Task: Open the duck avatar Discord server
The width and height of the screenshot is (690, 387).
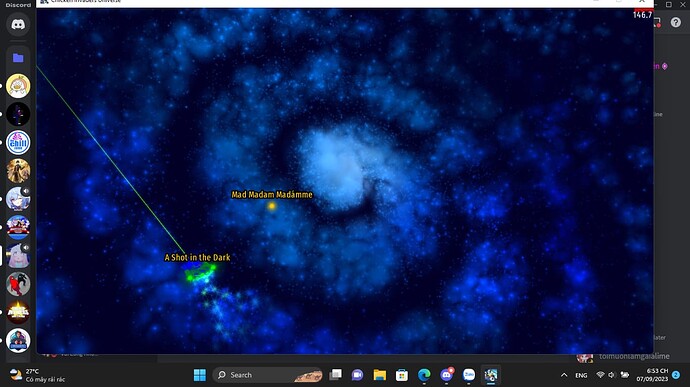Action: [18, 86]
